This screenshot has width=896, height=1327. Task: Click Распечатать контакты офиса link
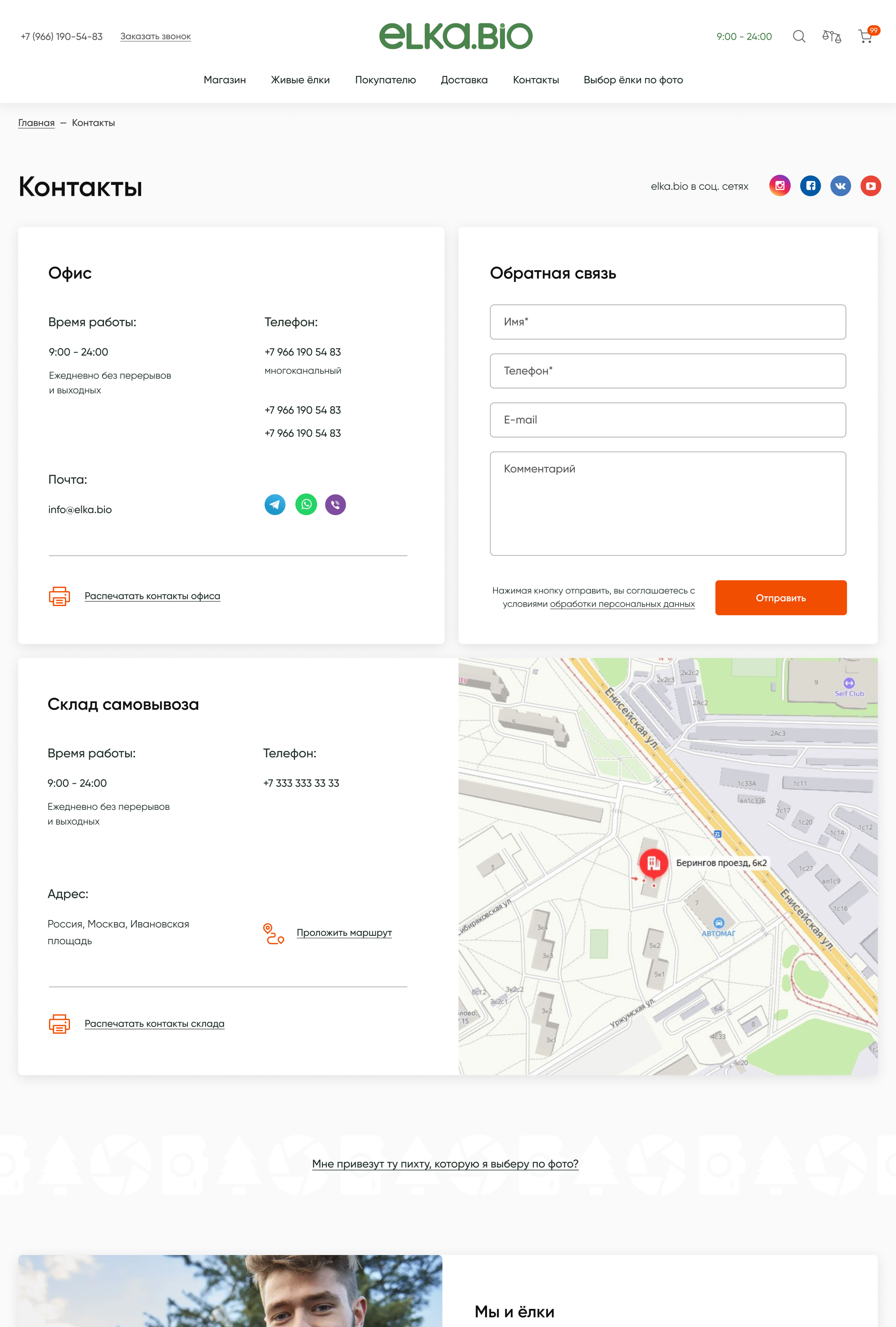tap(152, 596)
